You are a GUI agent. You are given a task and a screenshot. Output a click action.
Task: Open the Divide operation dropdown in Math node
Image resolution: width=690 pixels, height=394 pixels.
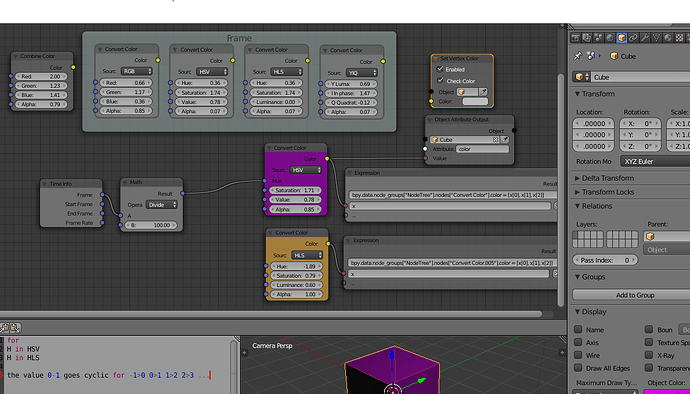161,205
